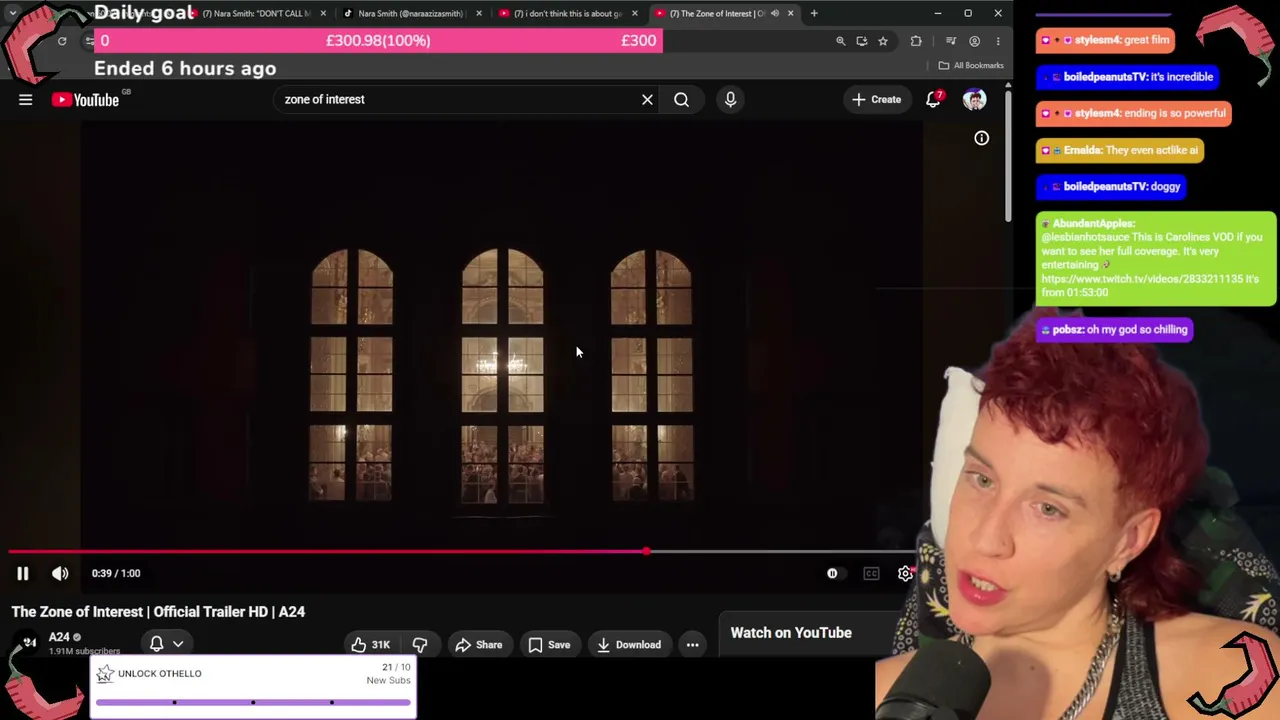
Task: Click the 'it's incredible' chat message
Action: 1128,77
